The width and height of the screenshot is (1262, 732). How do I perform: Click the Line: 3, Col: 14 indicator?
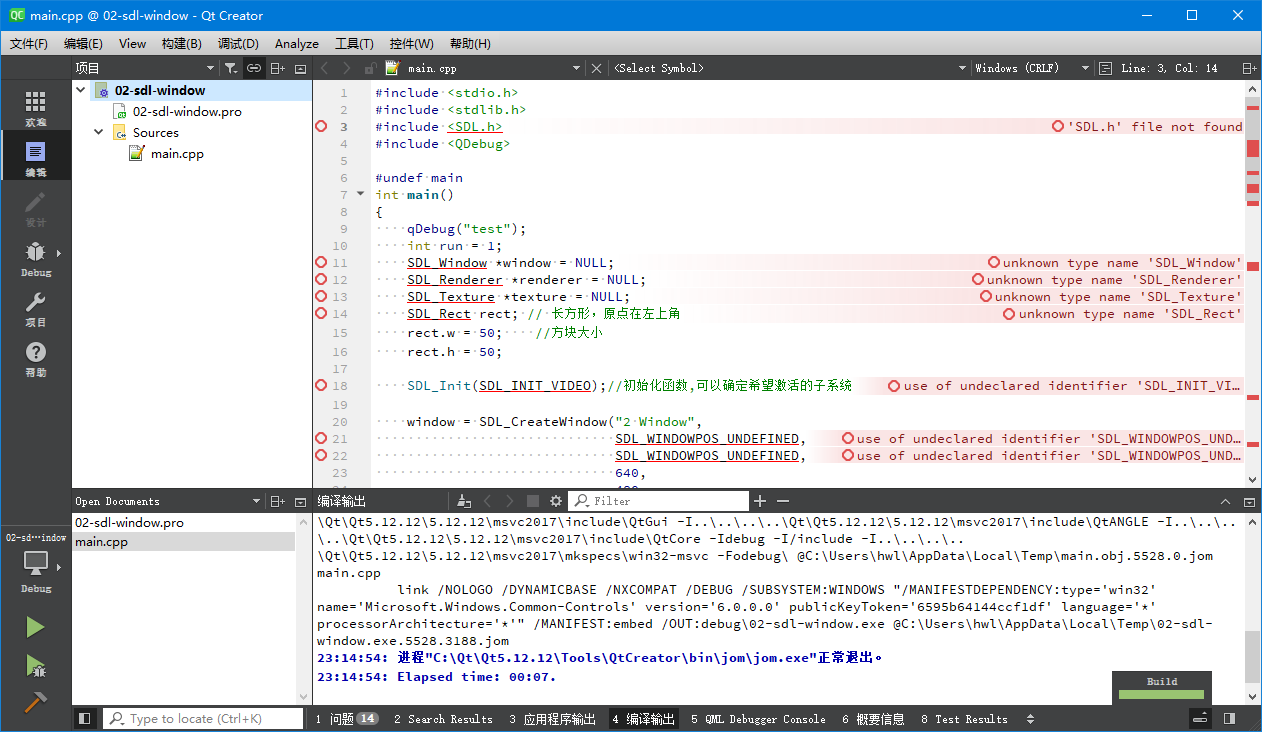[1169, 68]
